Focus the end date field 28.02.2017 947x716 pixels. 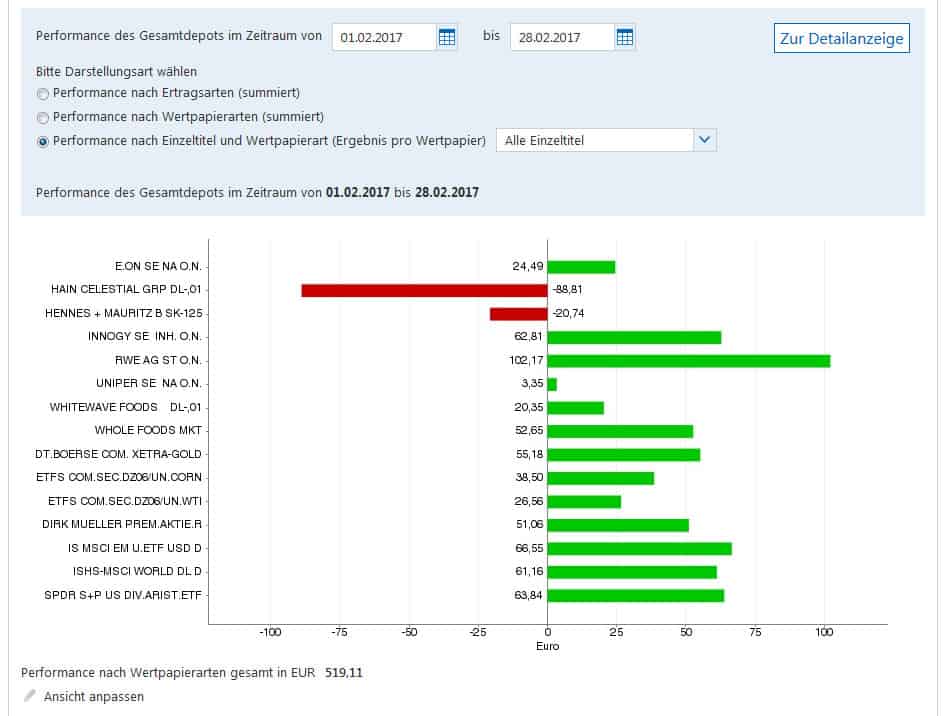(562, 37)
